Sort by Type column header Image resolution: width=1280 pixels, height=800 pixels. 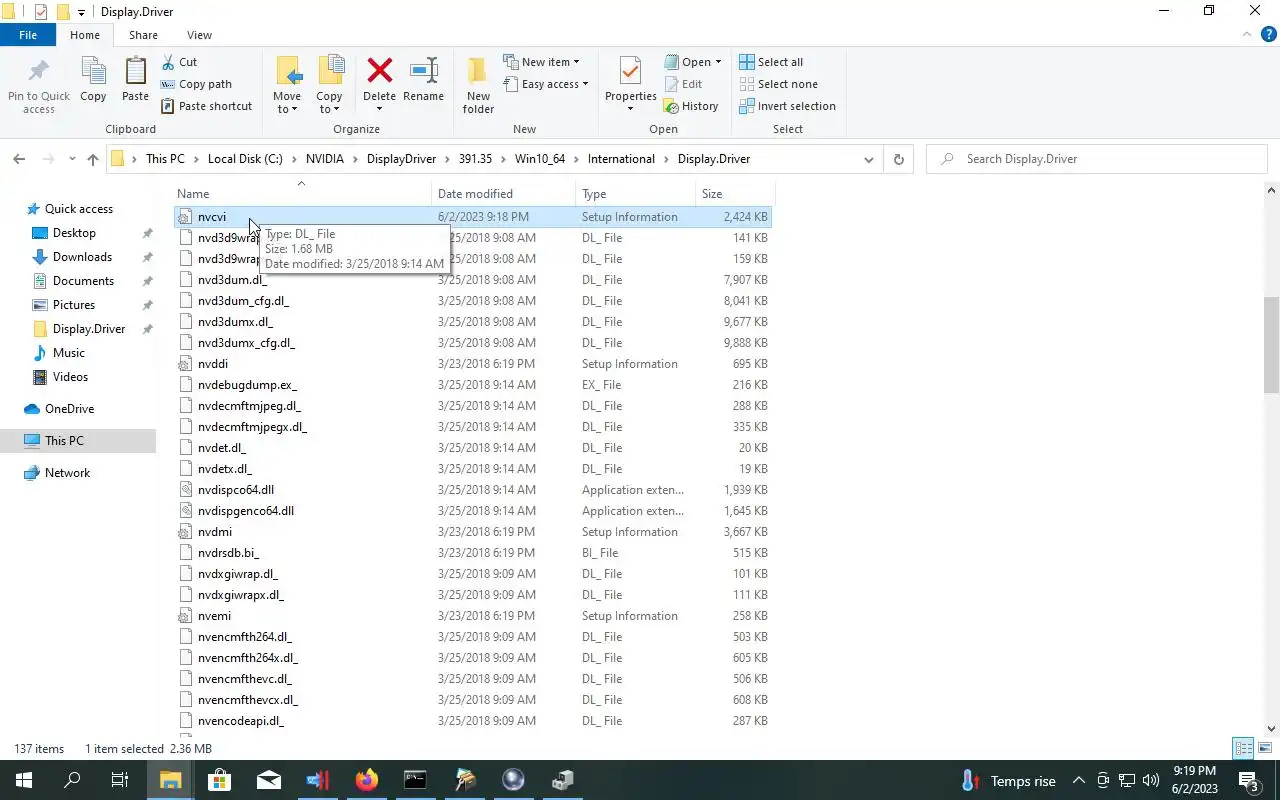pyautogui.click(x=636, y=194)
